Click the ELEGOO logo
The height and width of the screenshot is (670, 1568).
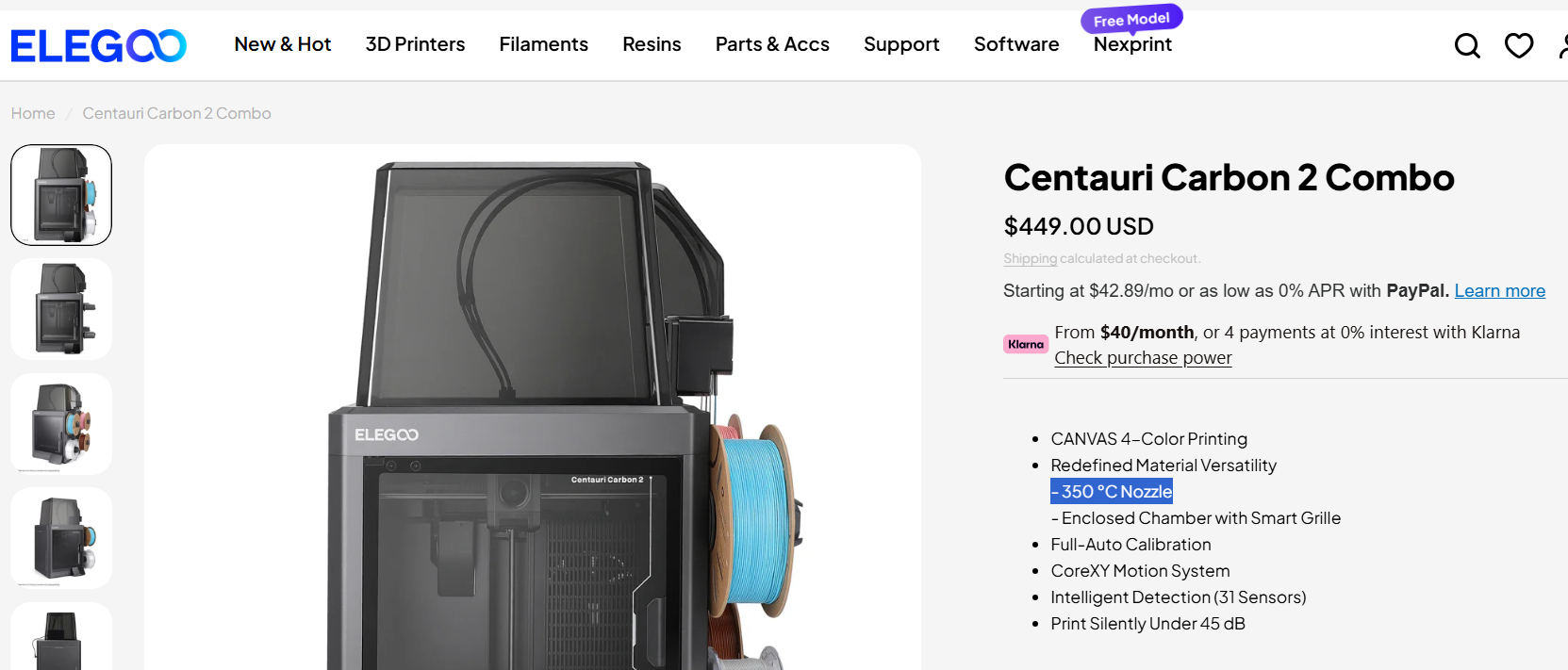98,45
